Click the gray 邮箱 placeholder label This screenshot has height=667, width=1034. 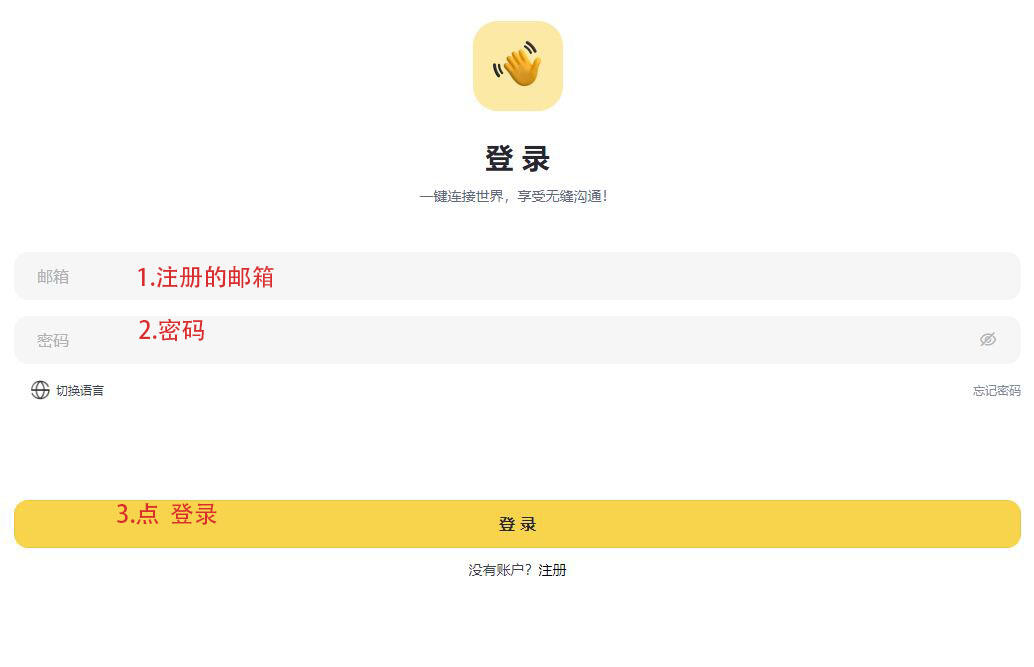point(53,276)
